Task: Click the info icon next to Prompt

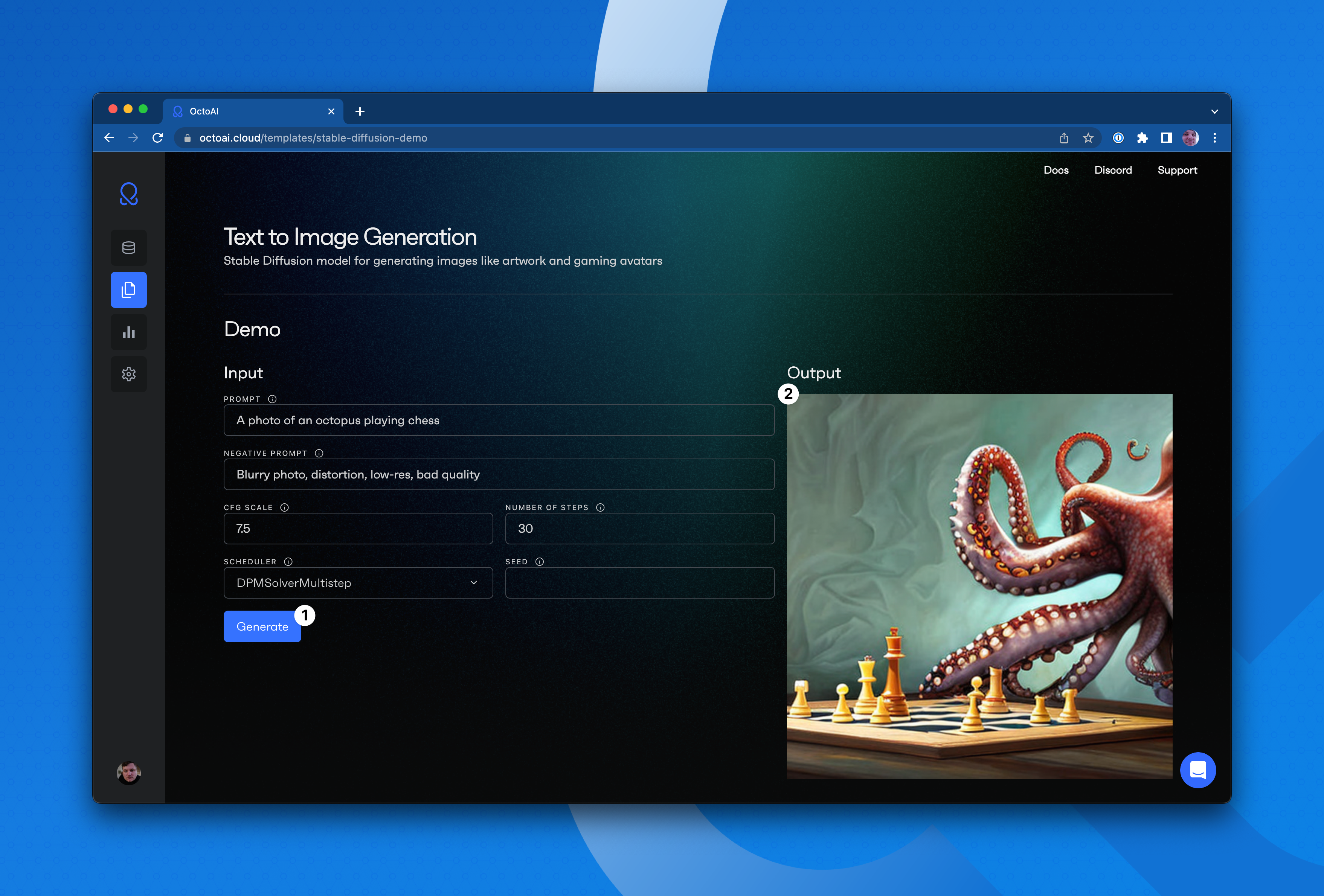Action: pos(272,399)
